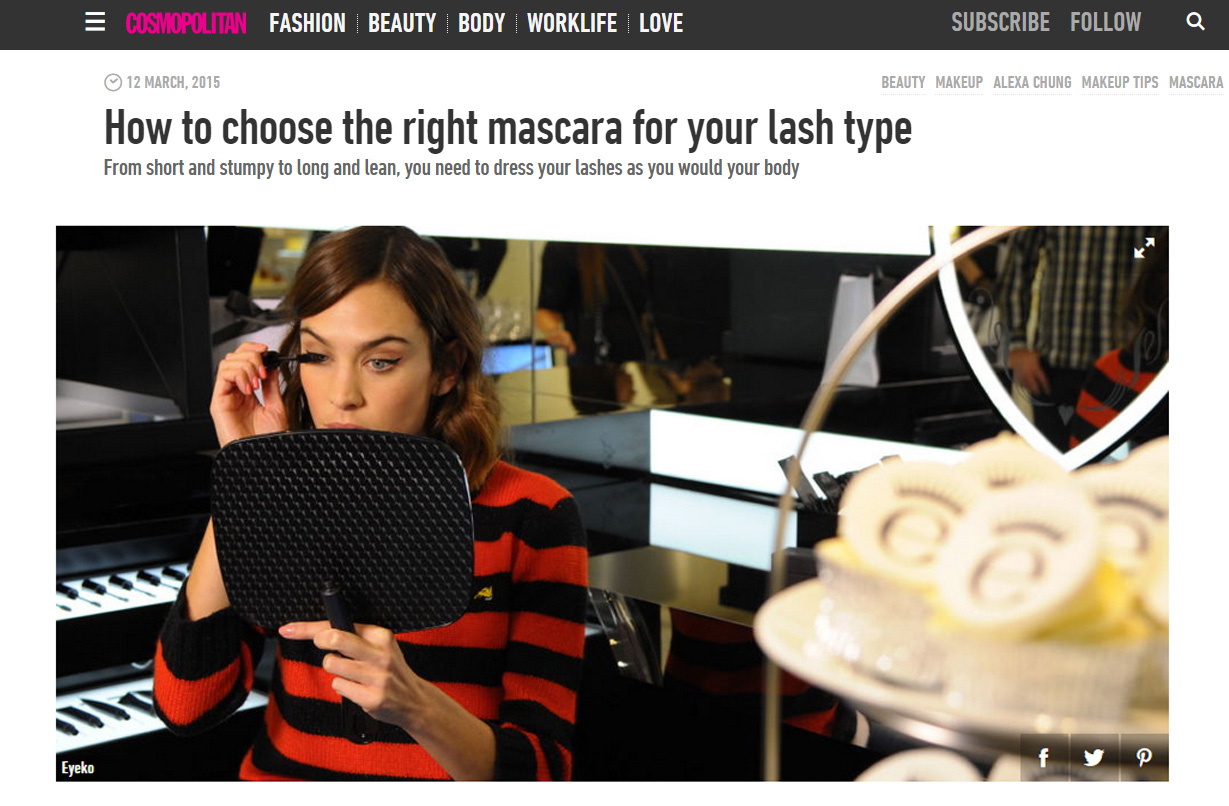Open the hamburger menu icon

click(x=95, y=22)
